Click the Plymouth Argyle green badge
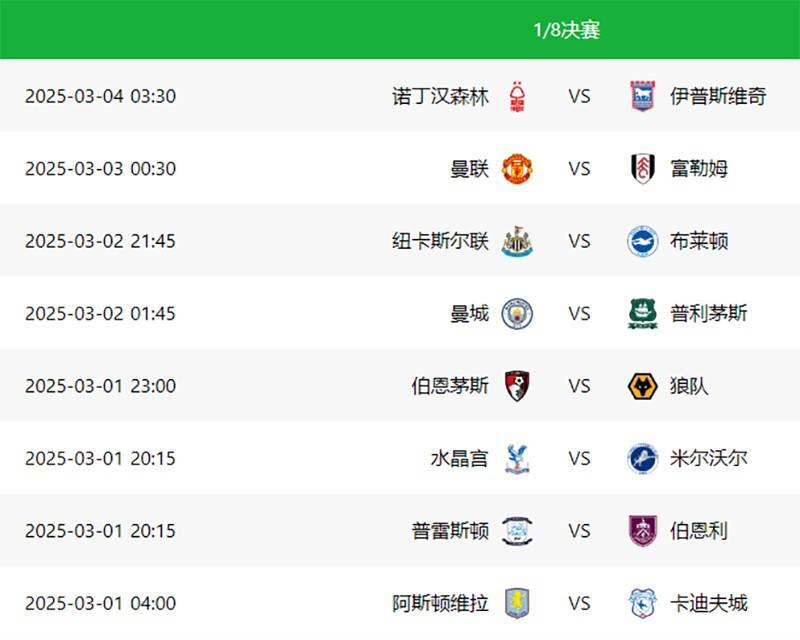 pos(642,313)
